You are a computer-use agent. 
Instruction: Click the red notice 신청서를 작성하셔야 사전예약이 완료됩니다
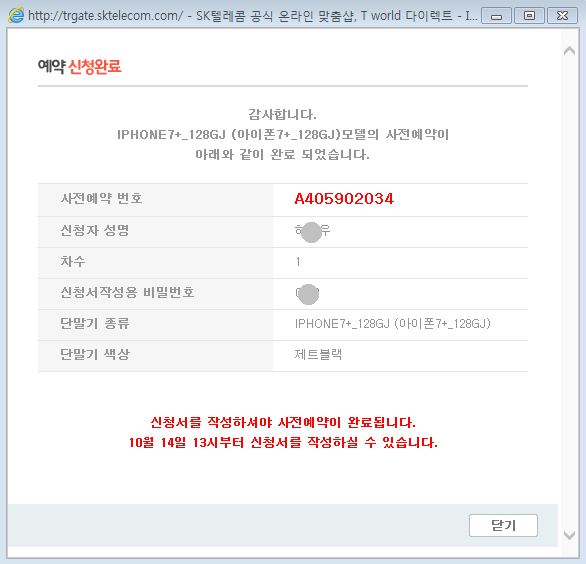(x=283, y=423)
